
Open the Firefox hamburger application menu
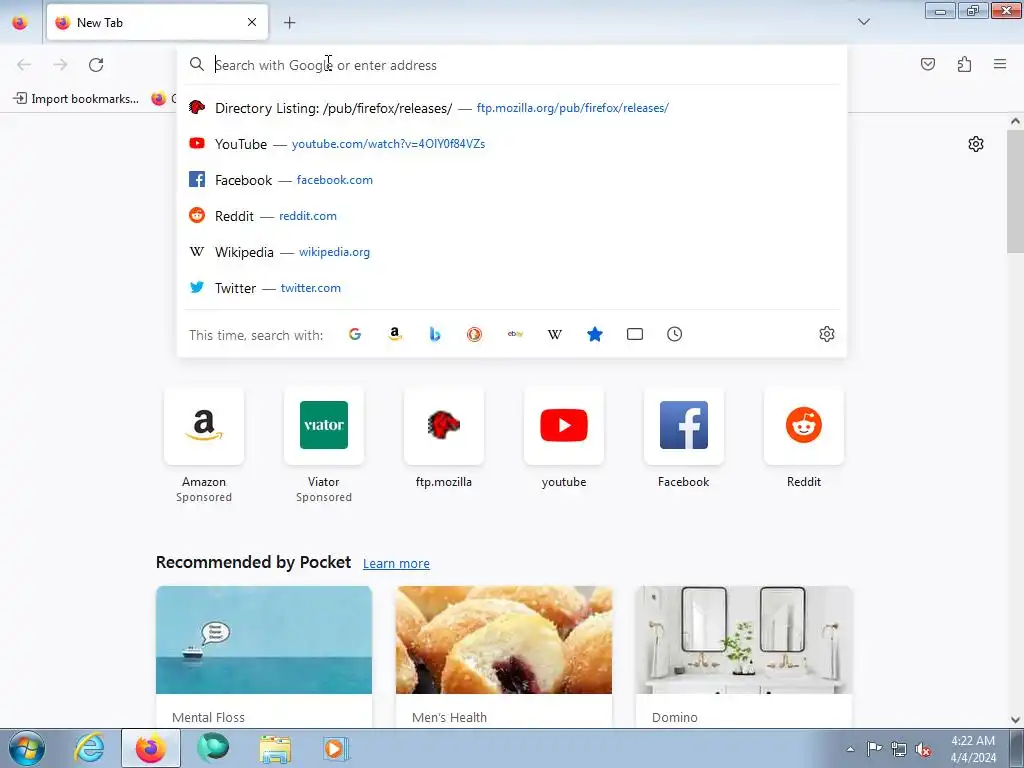click(x=1000, y=64)
